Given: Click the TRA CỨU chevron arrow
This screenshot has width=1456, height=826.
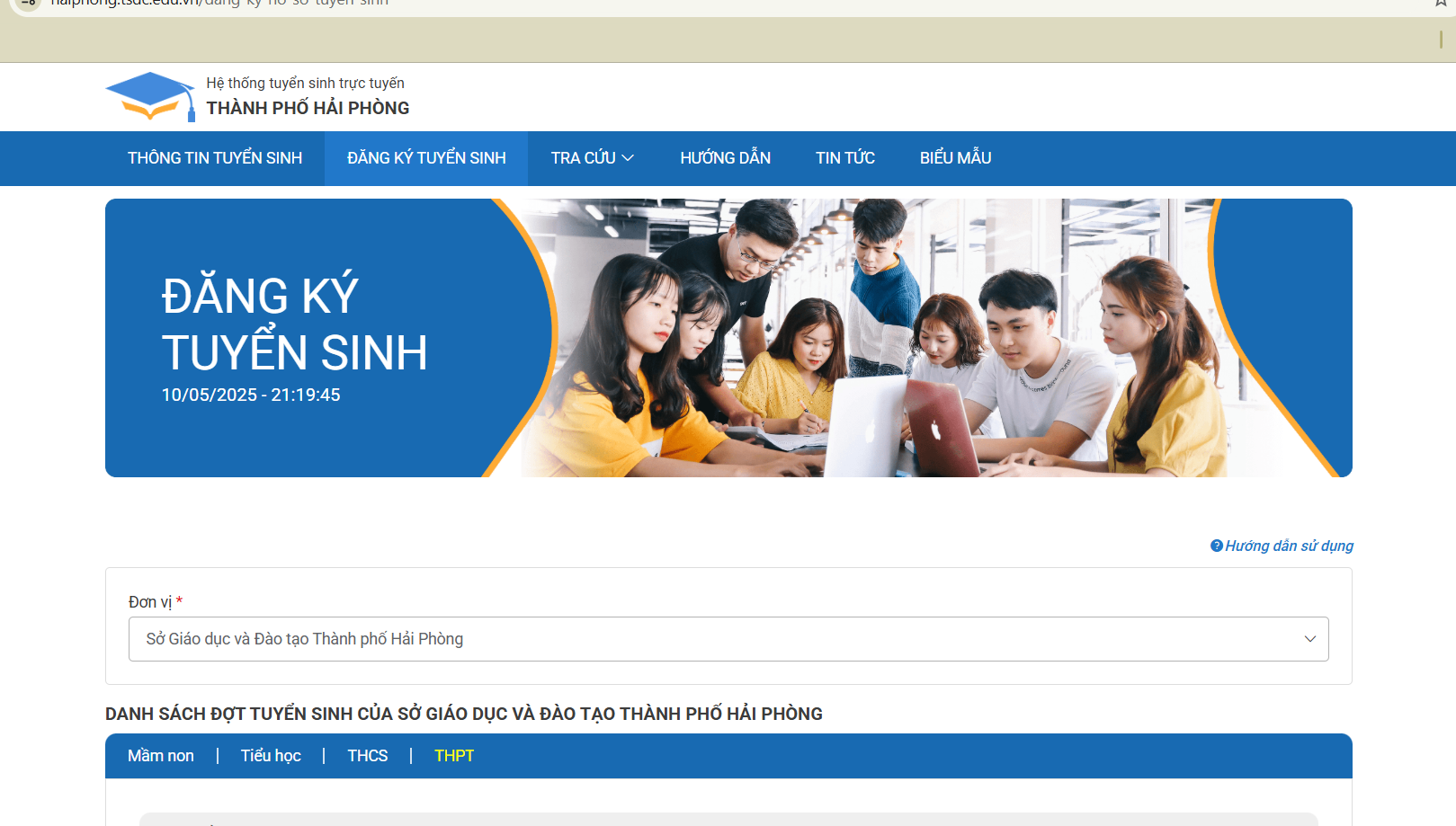Looking at the screenshot, I should point(628,158).
